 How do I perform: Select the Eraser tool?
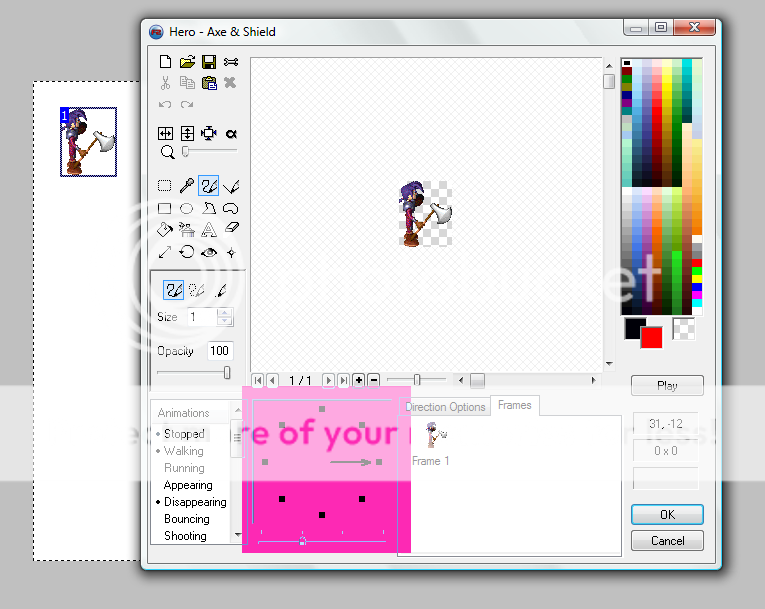click(x=231, y=229)
